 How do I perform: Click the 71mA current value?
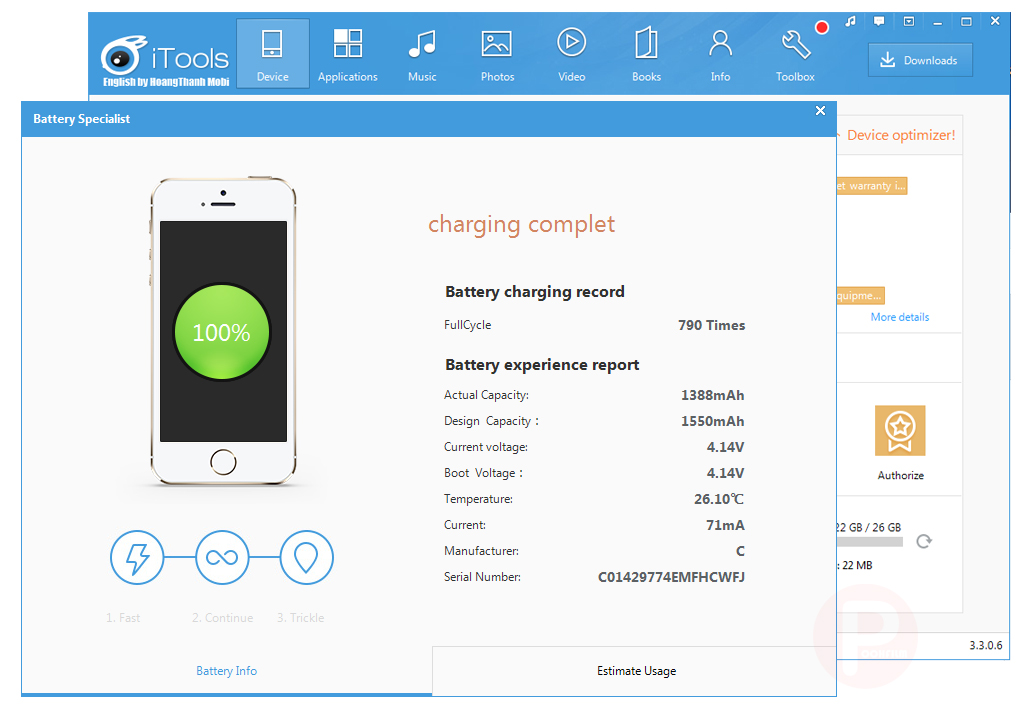725,525
